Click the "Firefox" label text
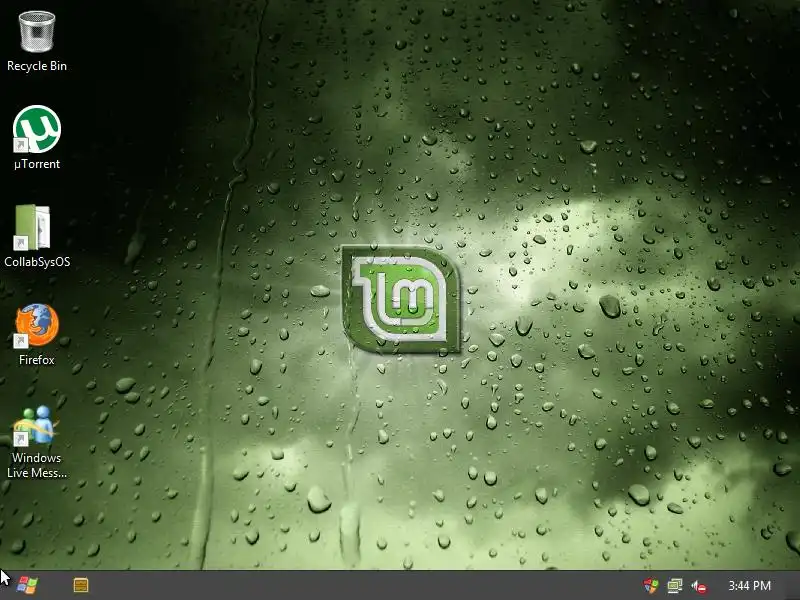The height and width of the screenshot is (600, 800). pyautogui.click(x=37, y=360)
